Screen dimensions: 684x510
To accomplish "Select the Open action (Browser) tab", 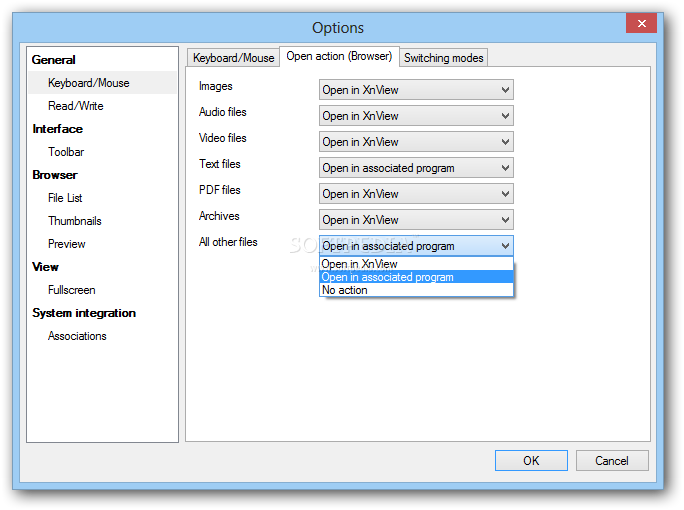I will click(340, 57).
